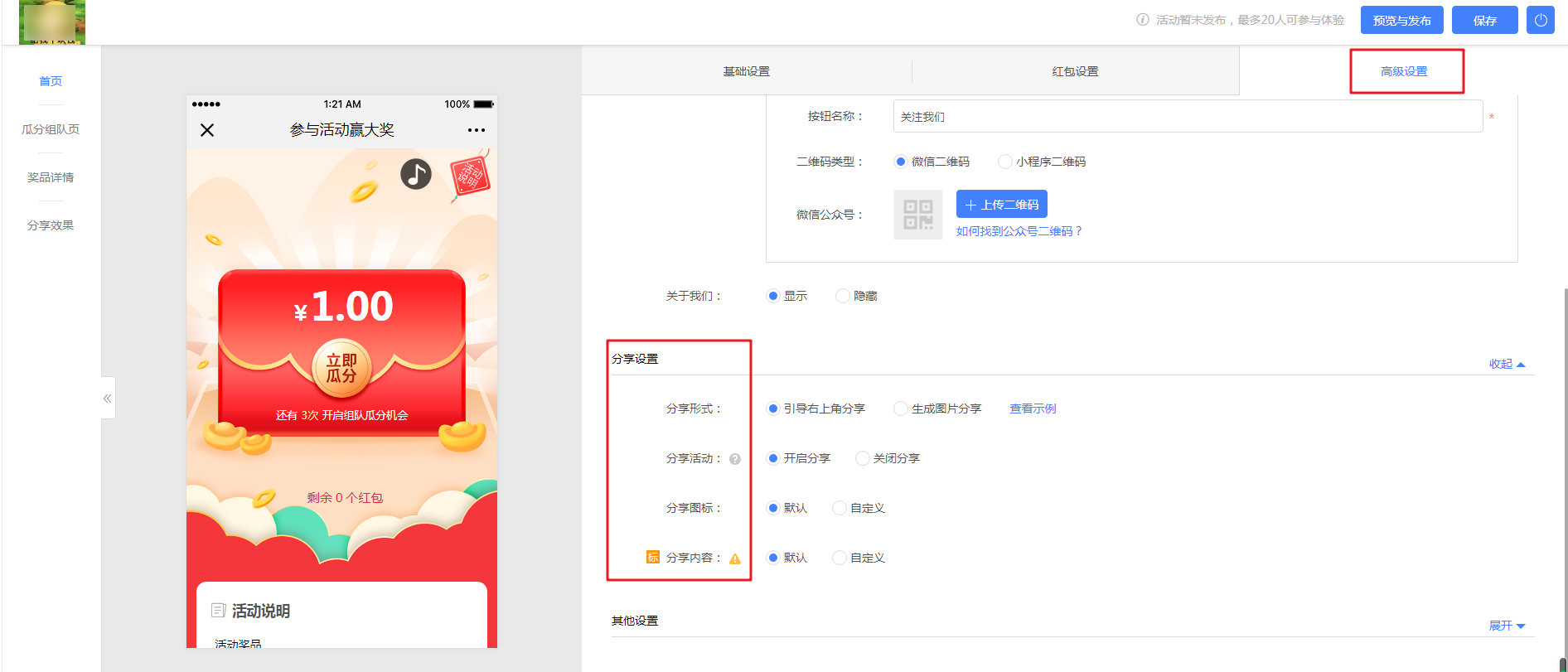Collapse 分享设置 section via 收起
This screenshot has width=1568, height=672.
pos(1507,364)
